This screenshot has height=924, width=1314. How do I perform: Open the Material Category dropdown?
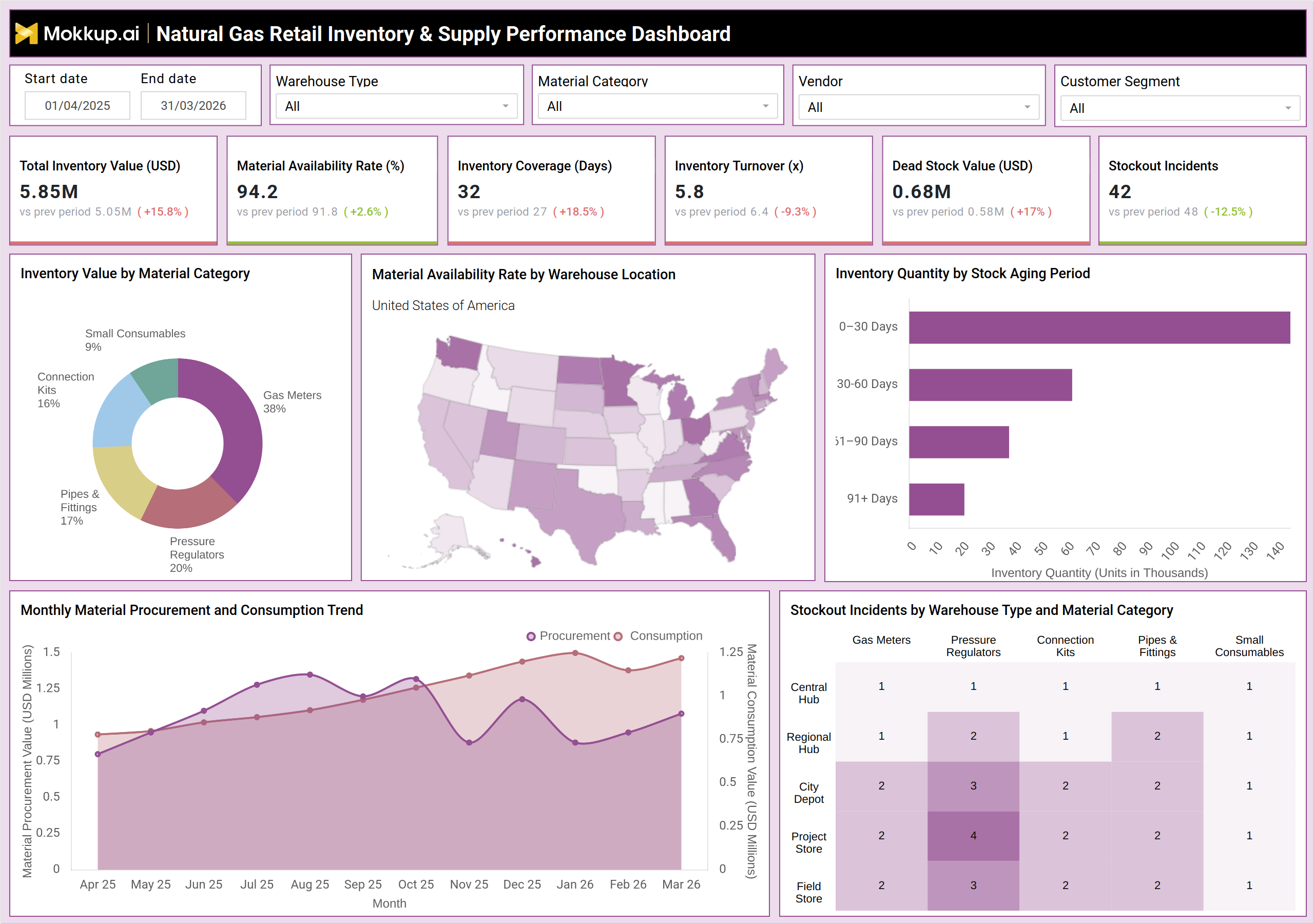[657, 106]
